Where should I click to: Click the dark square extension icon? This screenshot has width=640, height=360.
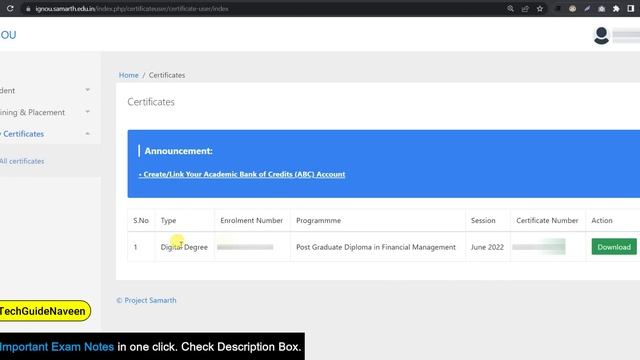click(x=558, y=9)
